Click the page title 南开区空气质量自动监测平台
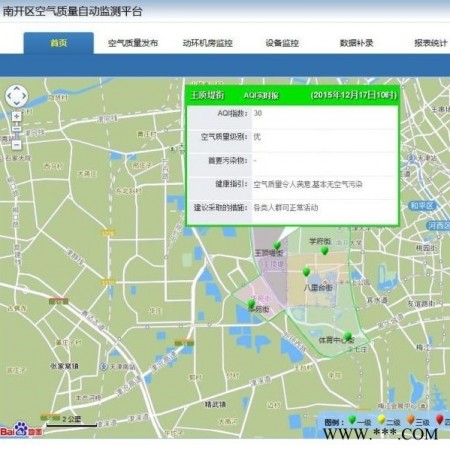 click(73, 11)
